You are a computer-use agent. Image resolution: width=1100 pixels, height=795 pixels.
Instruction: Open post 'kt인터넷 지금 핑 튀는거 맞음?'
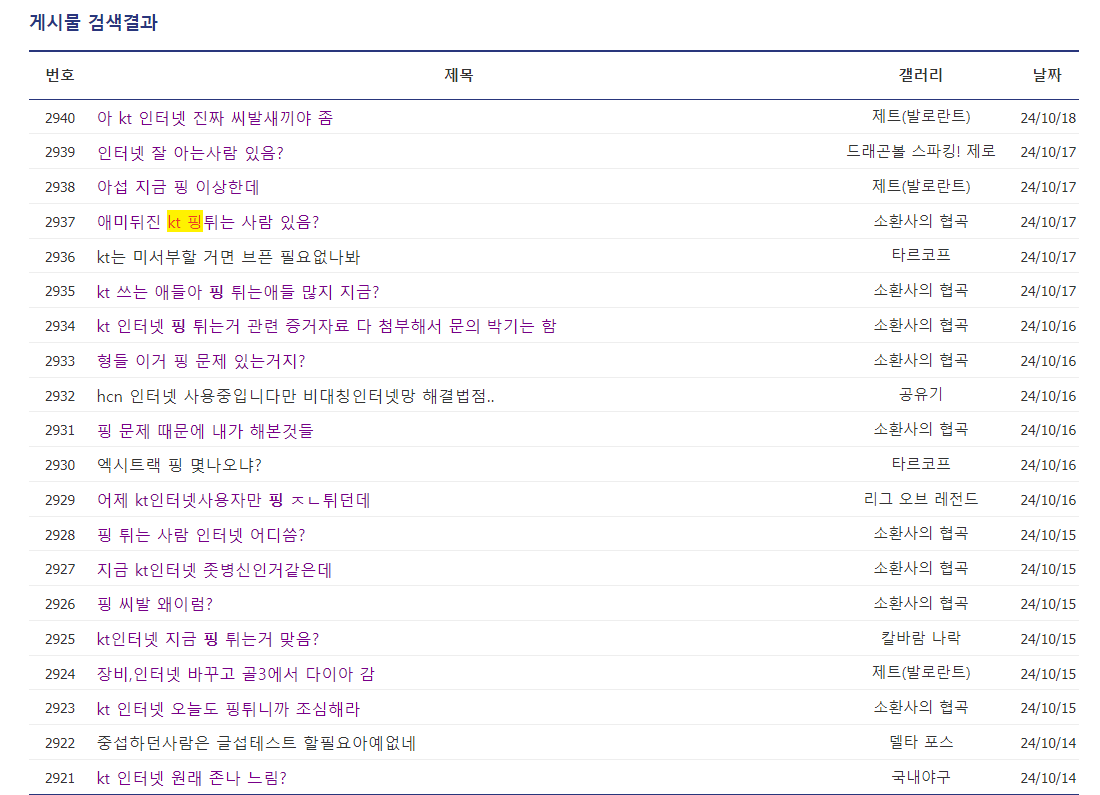[208, 639]
